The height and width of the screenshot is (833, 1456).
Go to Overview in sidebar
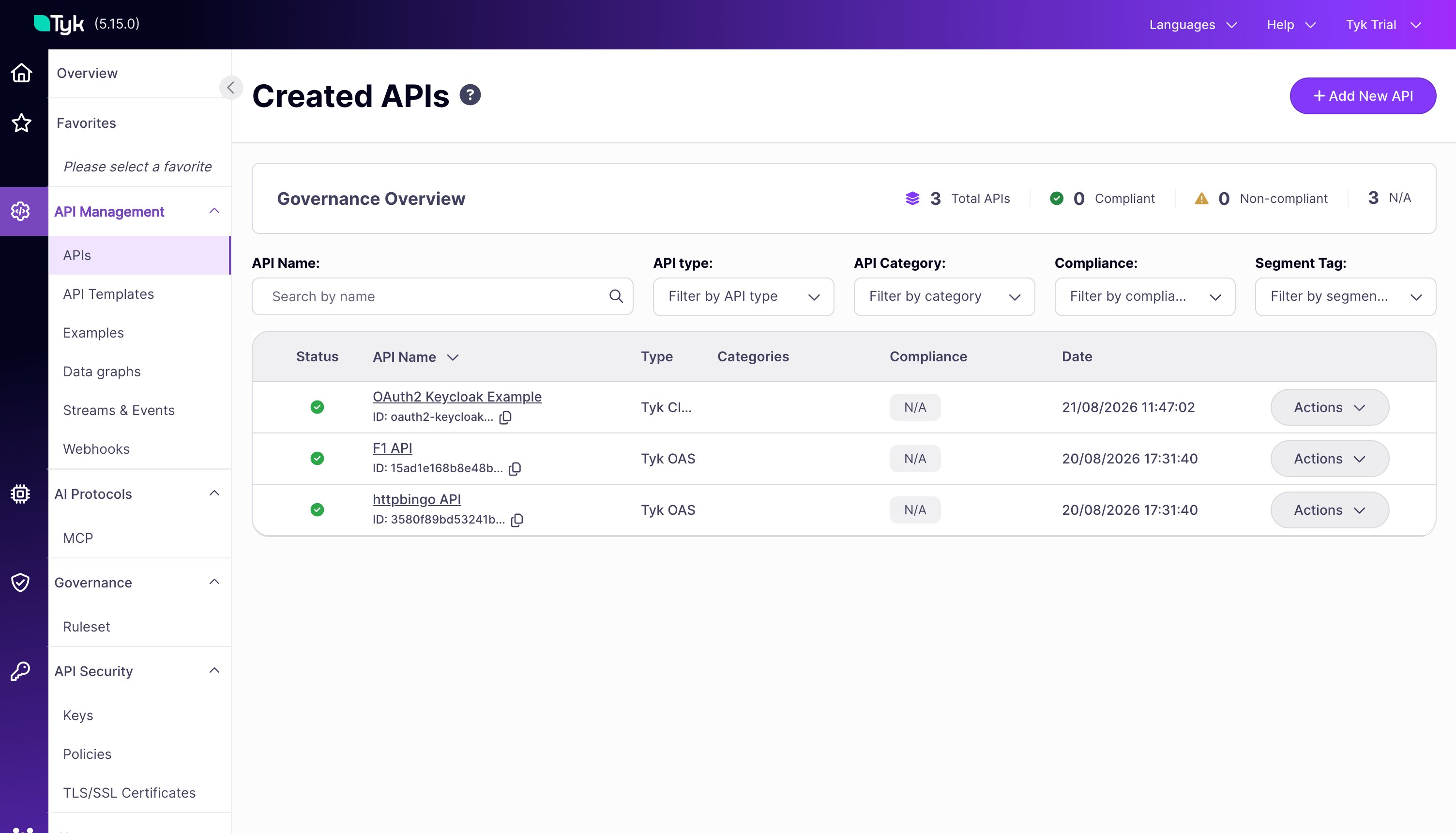pyautogui.click(x=87, y=73)
